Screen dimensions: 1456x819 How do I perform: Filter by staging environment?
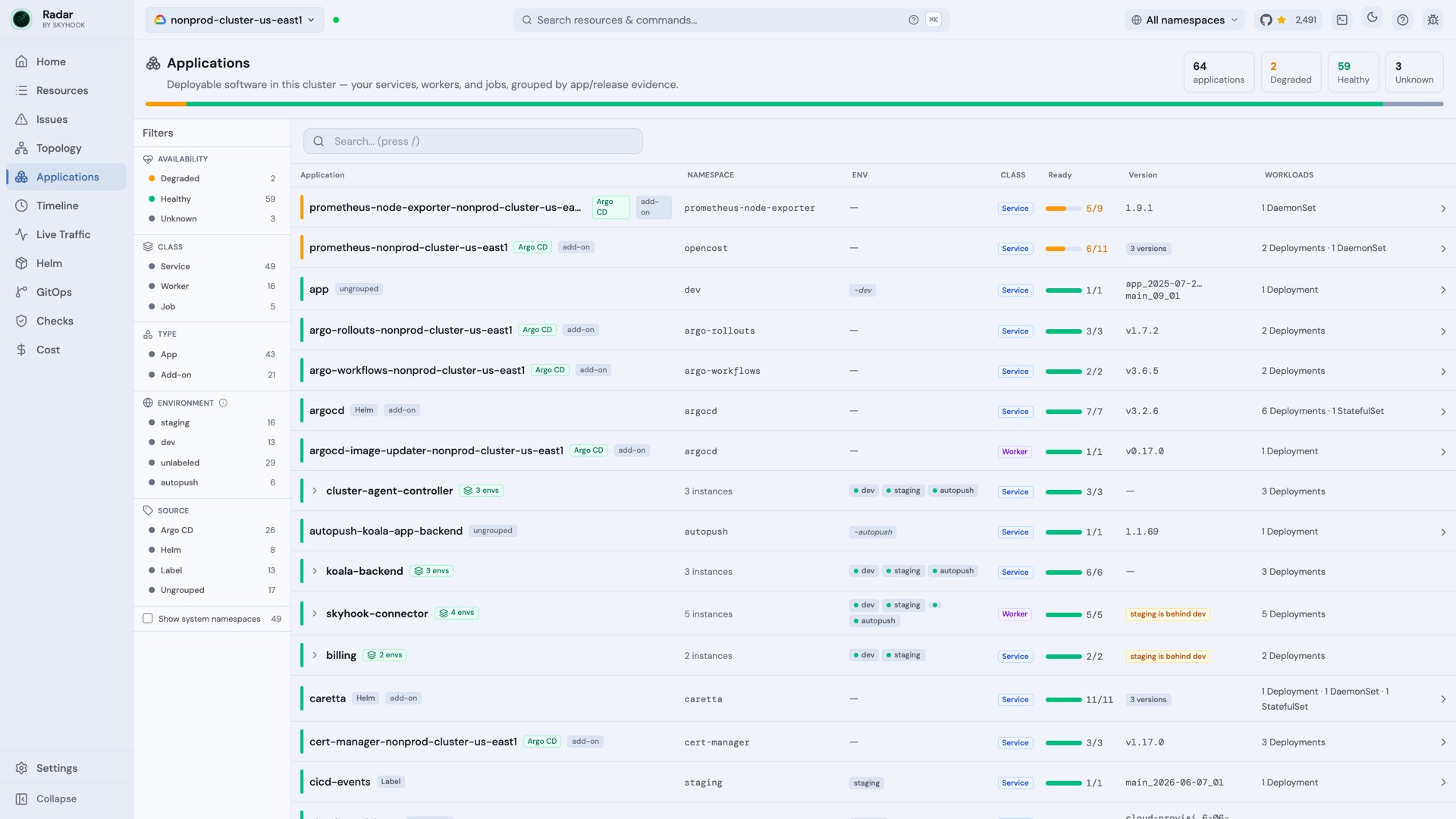click(x=212, y=422)
